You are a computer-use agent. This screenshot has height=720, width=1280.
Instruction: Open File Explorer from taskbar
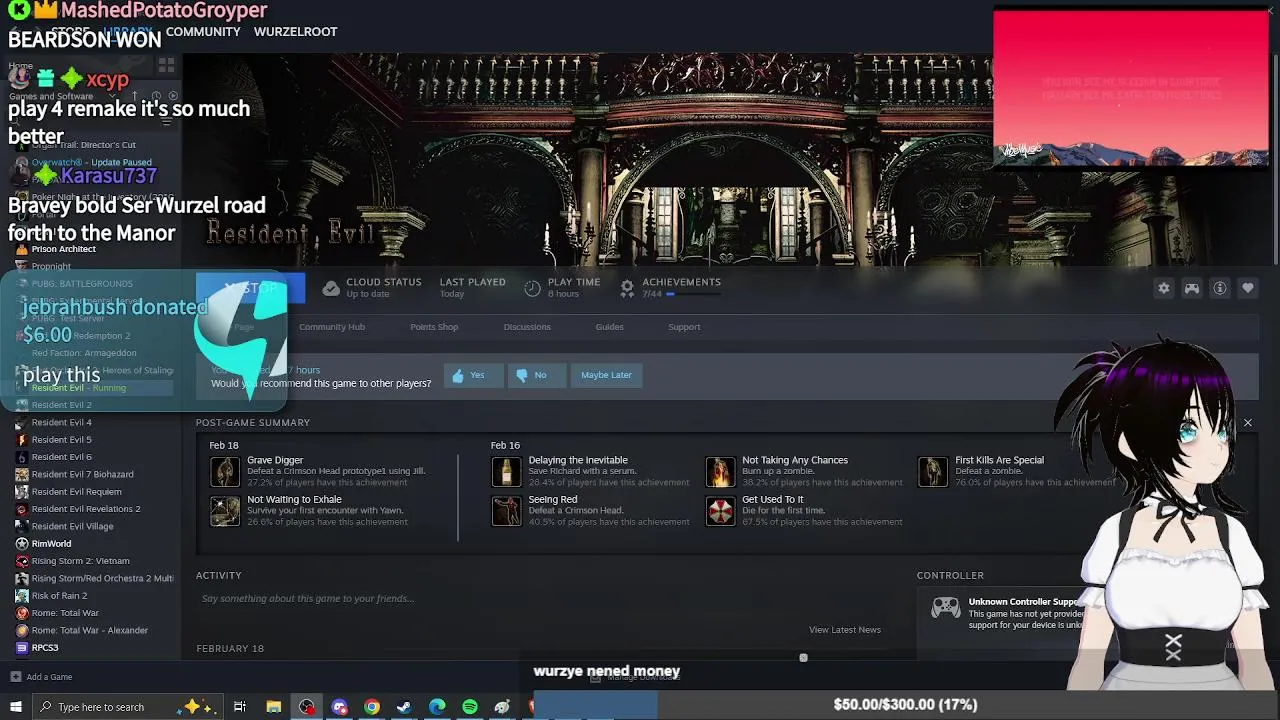pyautogui.click(x=273, y=707)
